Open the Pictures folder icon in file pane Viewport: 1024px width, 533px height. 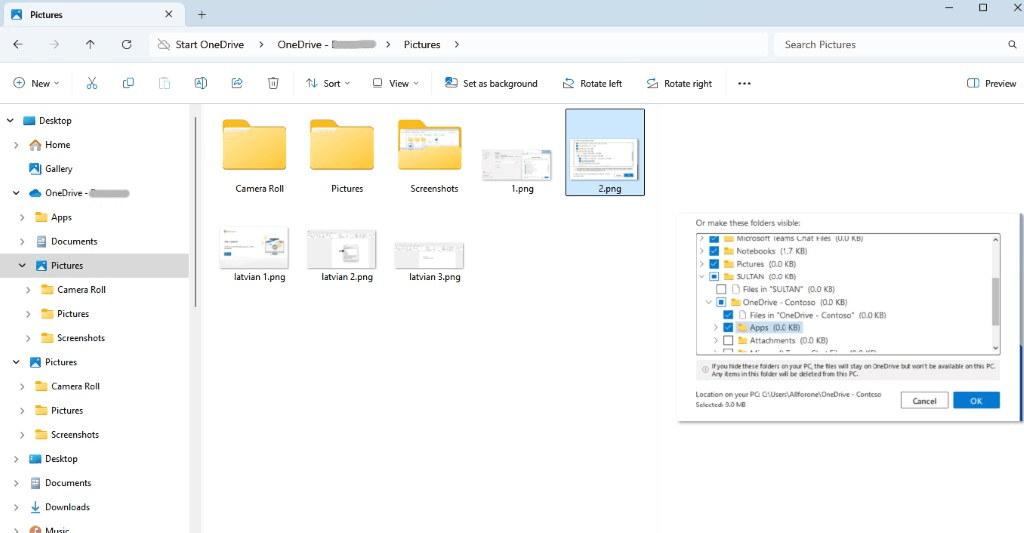(x=342, y=145)
